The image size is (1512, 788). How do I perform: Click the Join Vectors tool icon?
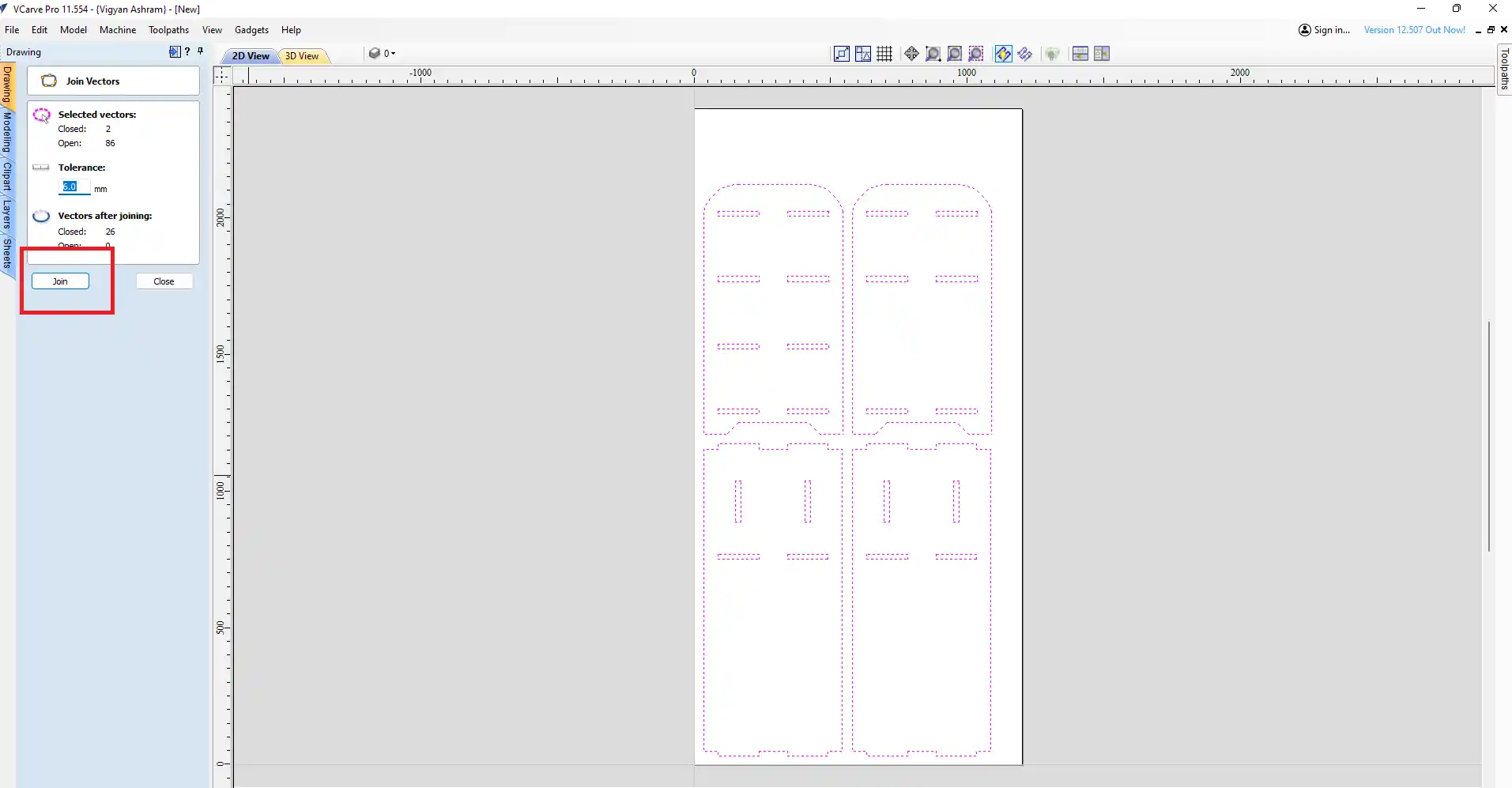tap(49, 81)
